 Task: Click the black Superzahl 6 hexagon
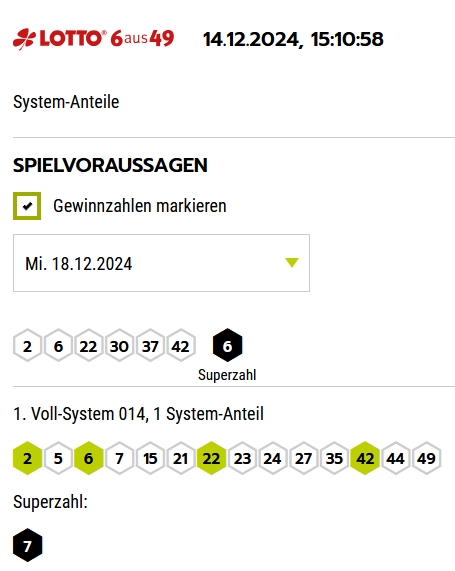tap(227, 345)
